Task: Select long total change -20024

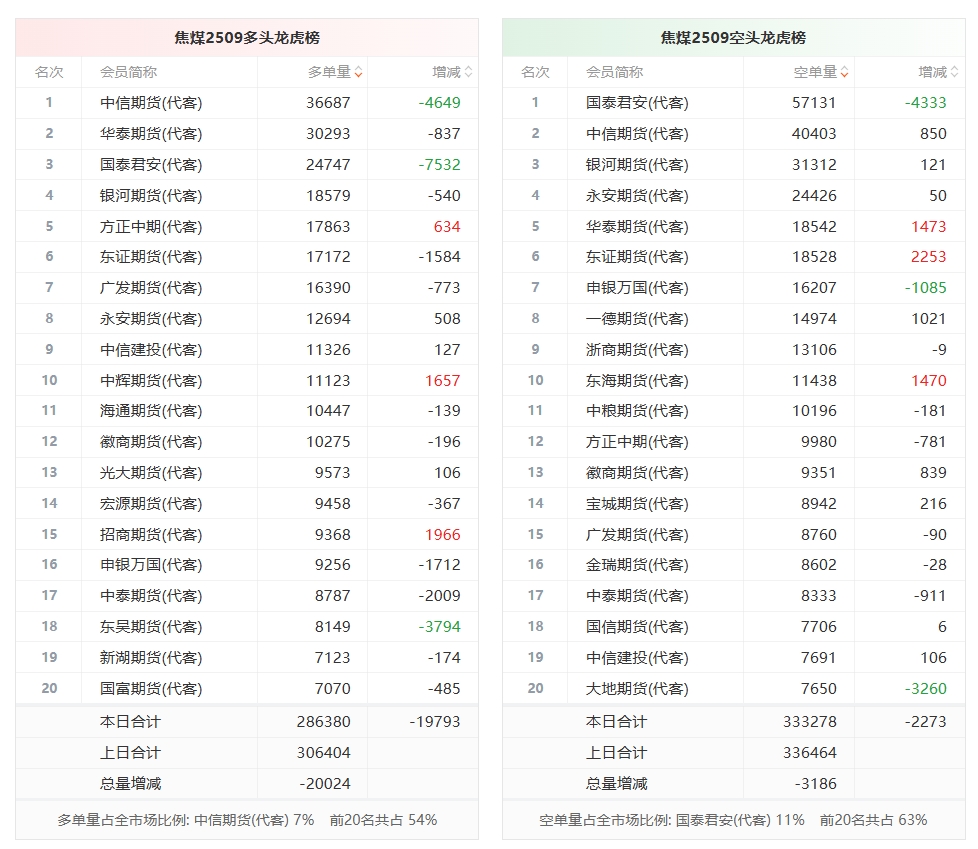Action: tap(325, 784)
